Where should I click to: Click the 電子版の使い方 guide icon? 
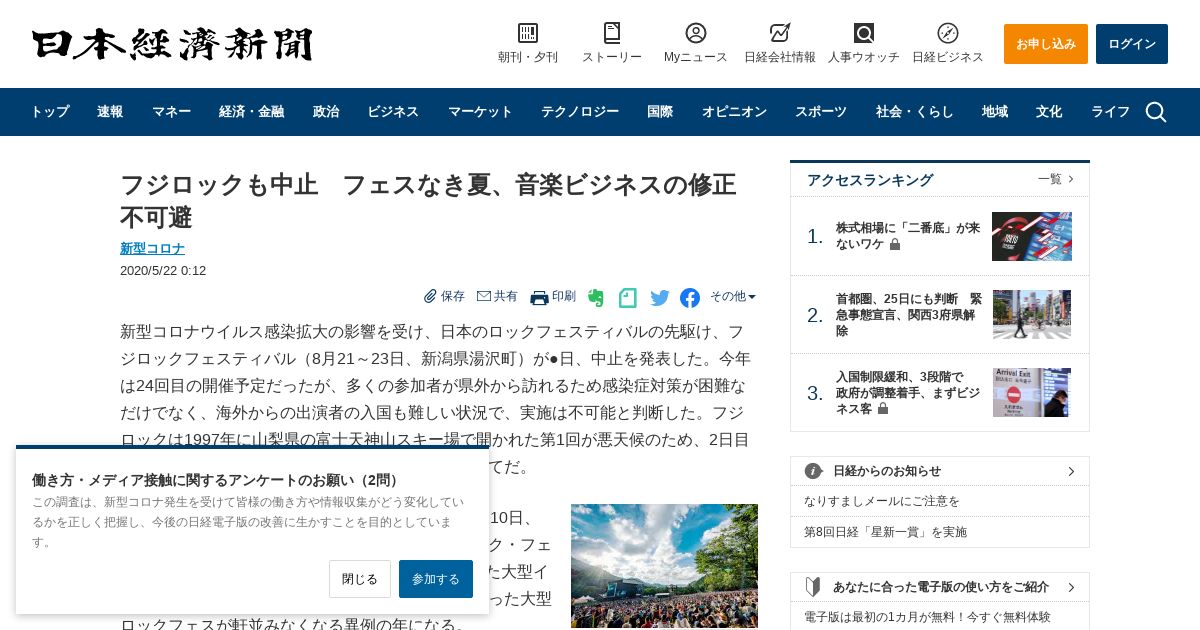click(x=813, y=587)
